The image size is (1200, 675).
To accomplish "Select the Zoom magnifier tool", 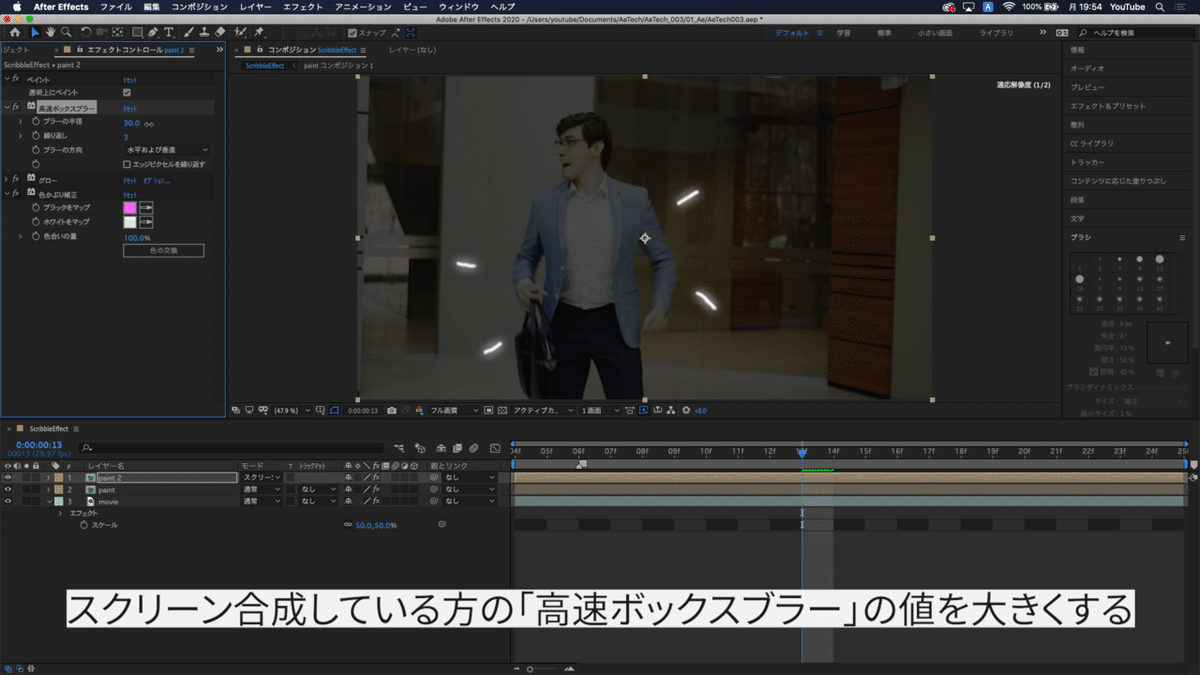I will (66, 32).
